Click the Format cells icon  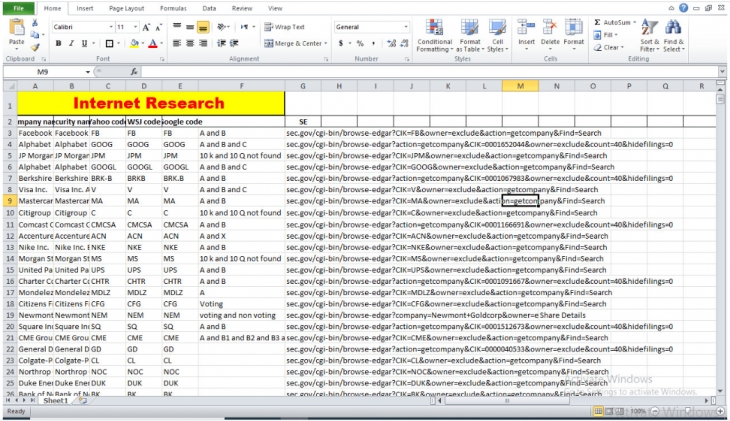tap(574, 28)
